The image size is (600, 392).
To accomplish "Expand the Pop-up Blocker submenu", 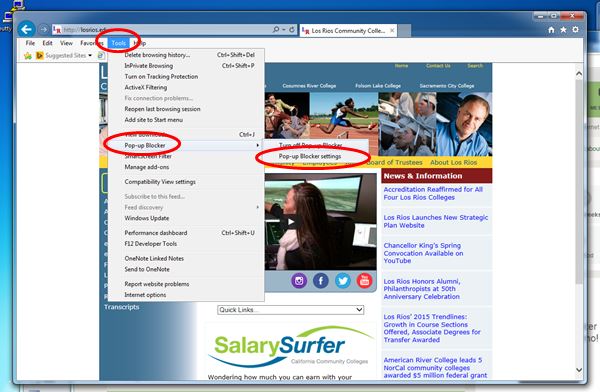I will (186, 145).
